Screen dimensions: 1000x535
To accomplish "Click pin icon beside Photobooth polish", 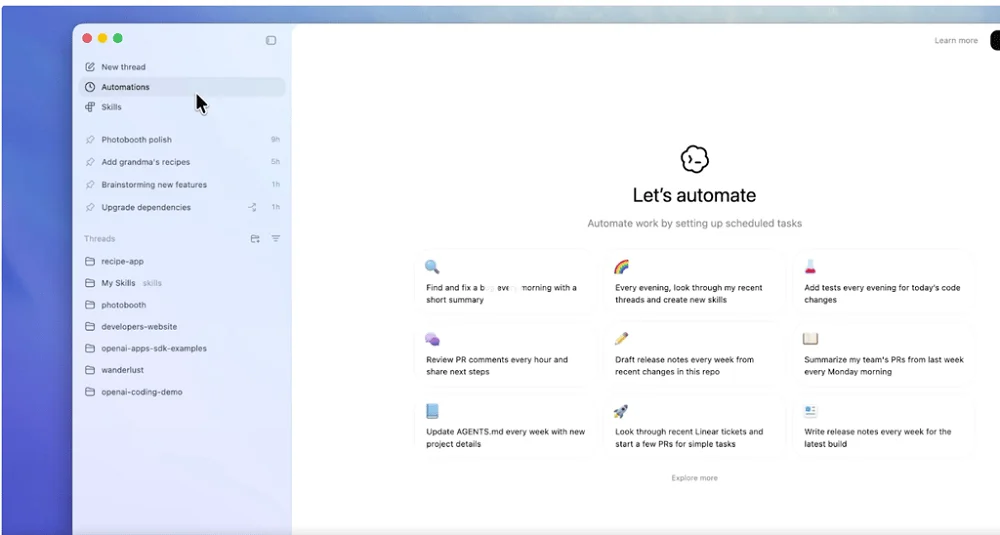I will (x=90, y=140).
